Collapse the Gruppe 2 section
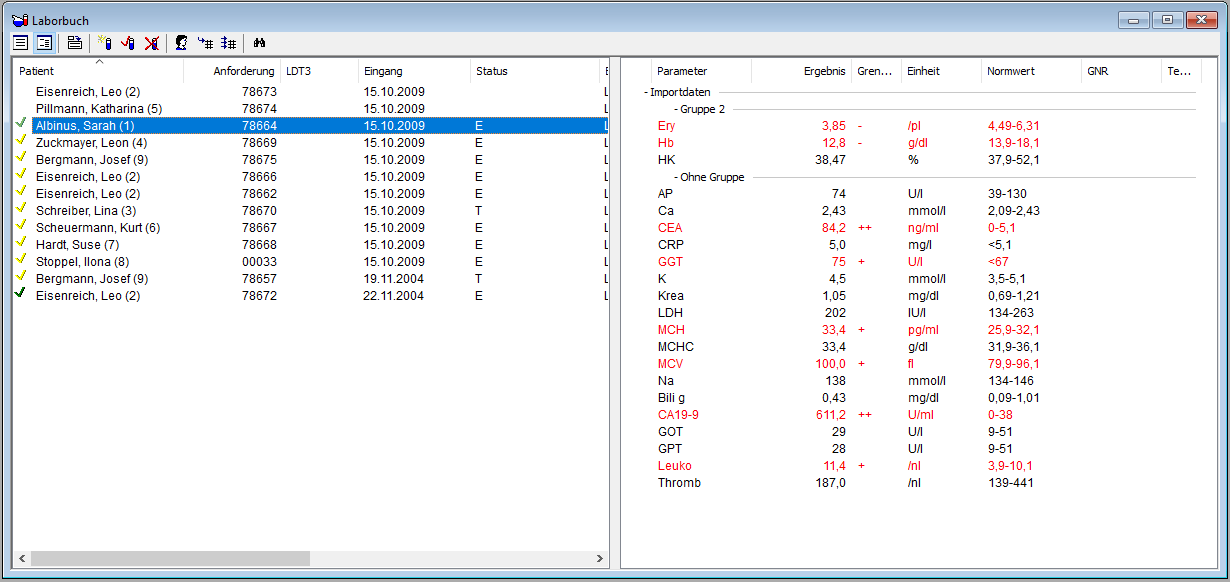This screenshot has height=582, width=1230. tap(676, 109)
